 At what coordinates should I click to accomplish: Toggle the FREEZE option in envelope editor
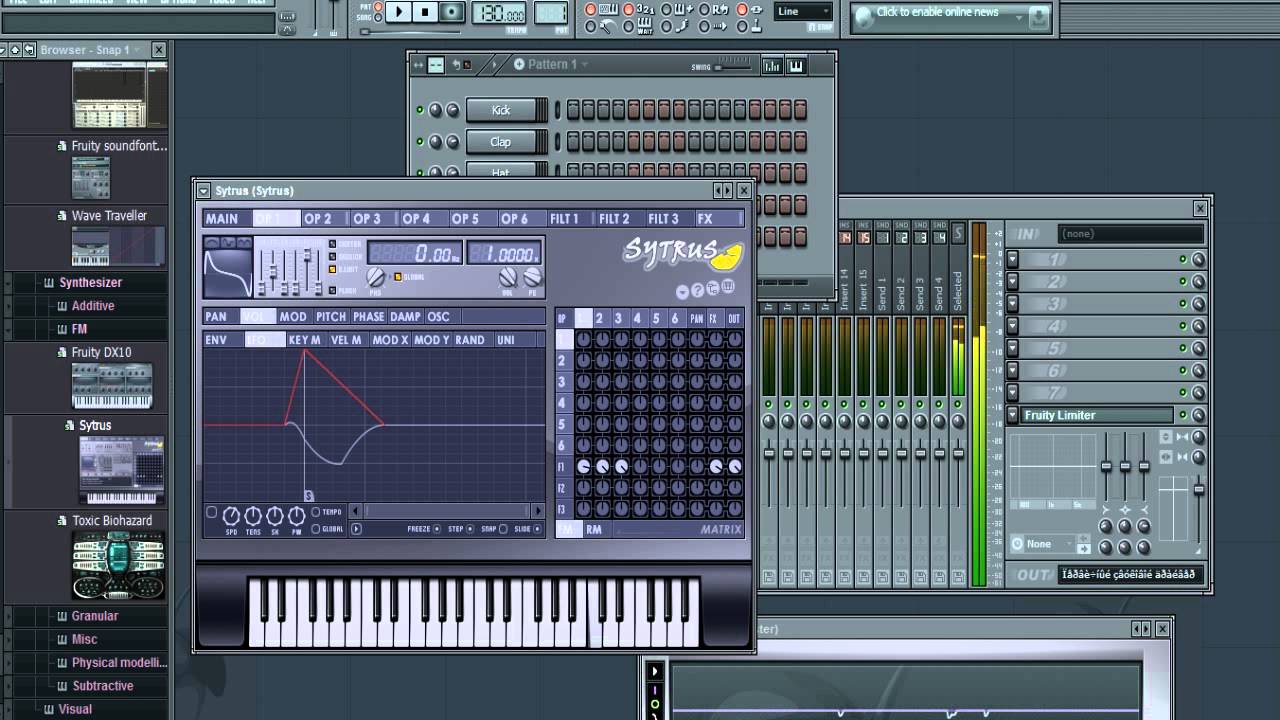pyautogui.click(x=437, y=529)
